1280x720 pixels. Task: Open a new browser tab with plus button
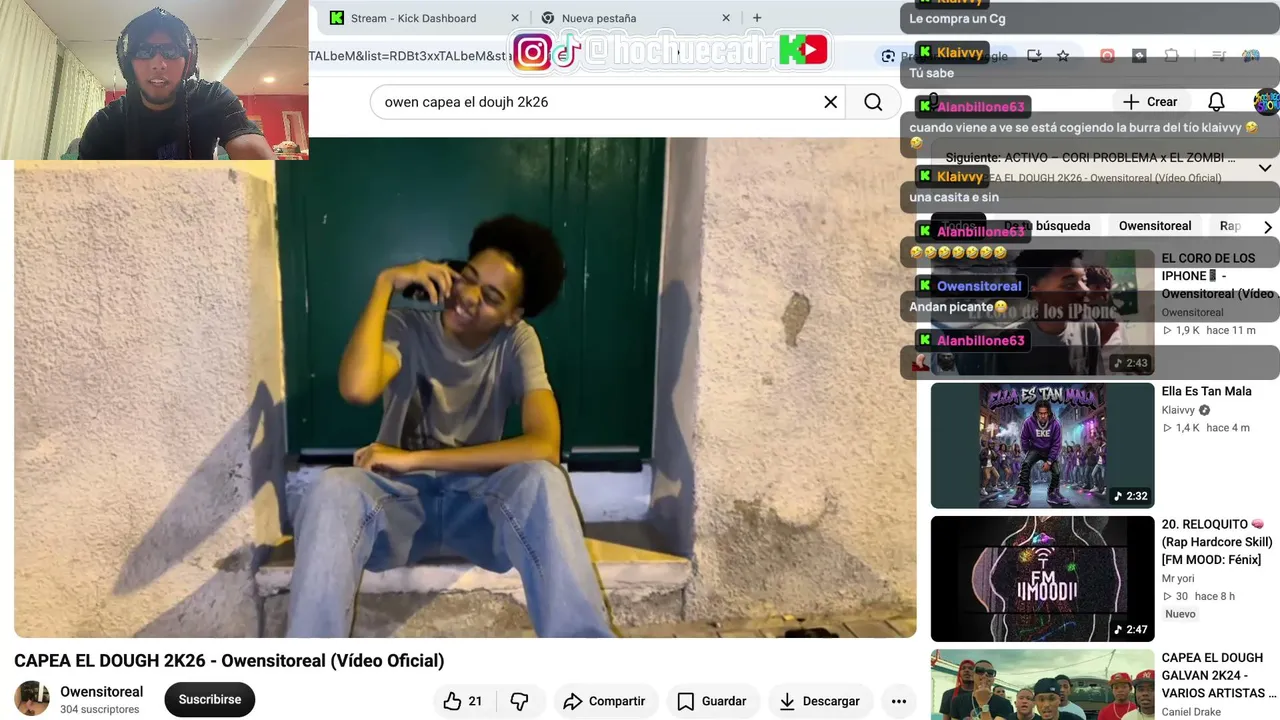[x=757, y=18]
